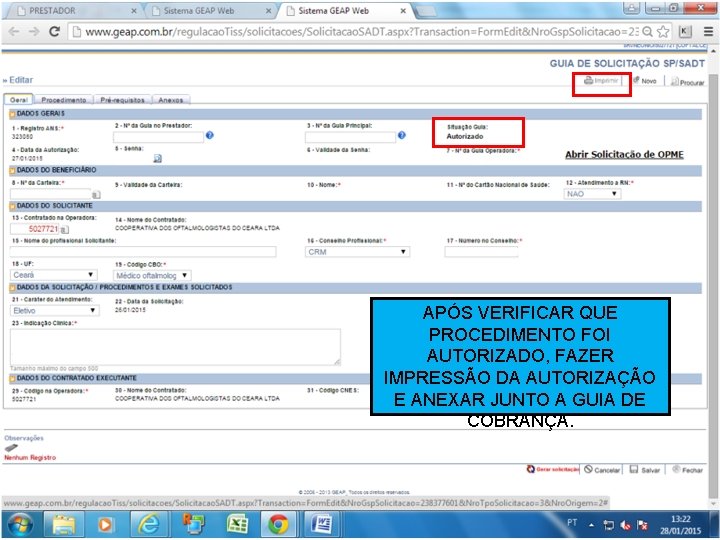Switch to the Pré-requisitos tab
The image size is (720, 540).
(x=122, y=100)
